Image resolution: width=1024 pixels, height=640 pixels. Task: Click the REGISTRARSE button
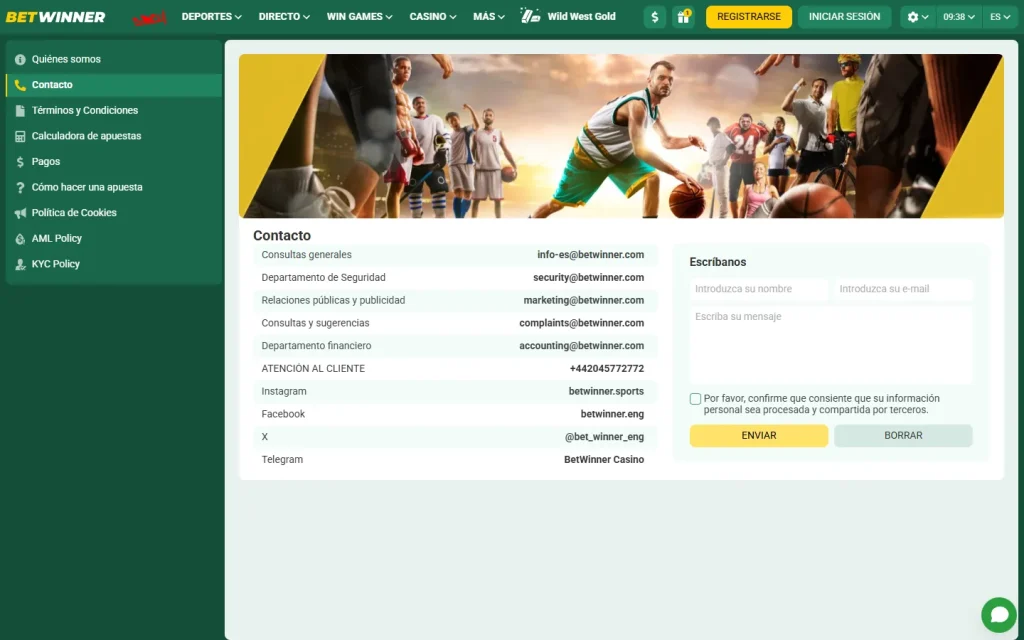pos(748,17)
